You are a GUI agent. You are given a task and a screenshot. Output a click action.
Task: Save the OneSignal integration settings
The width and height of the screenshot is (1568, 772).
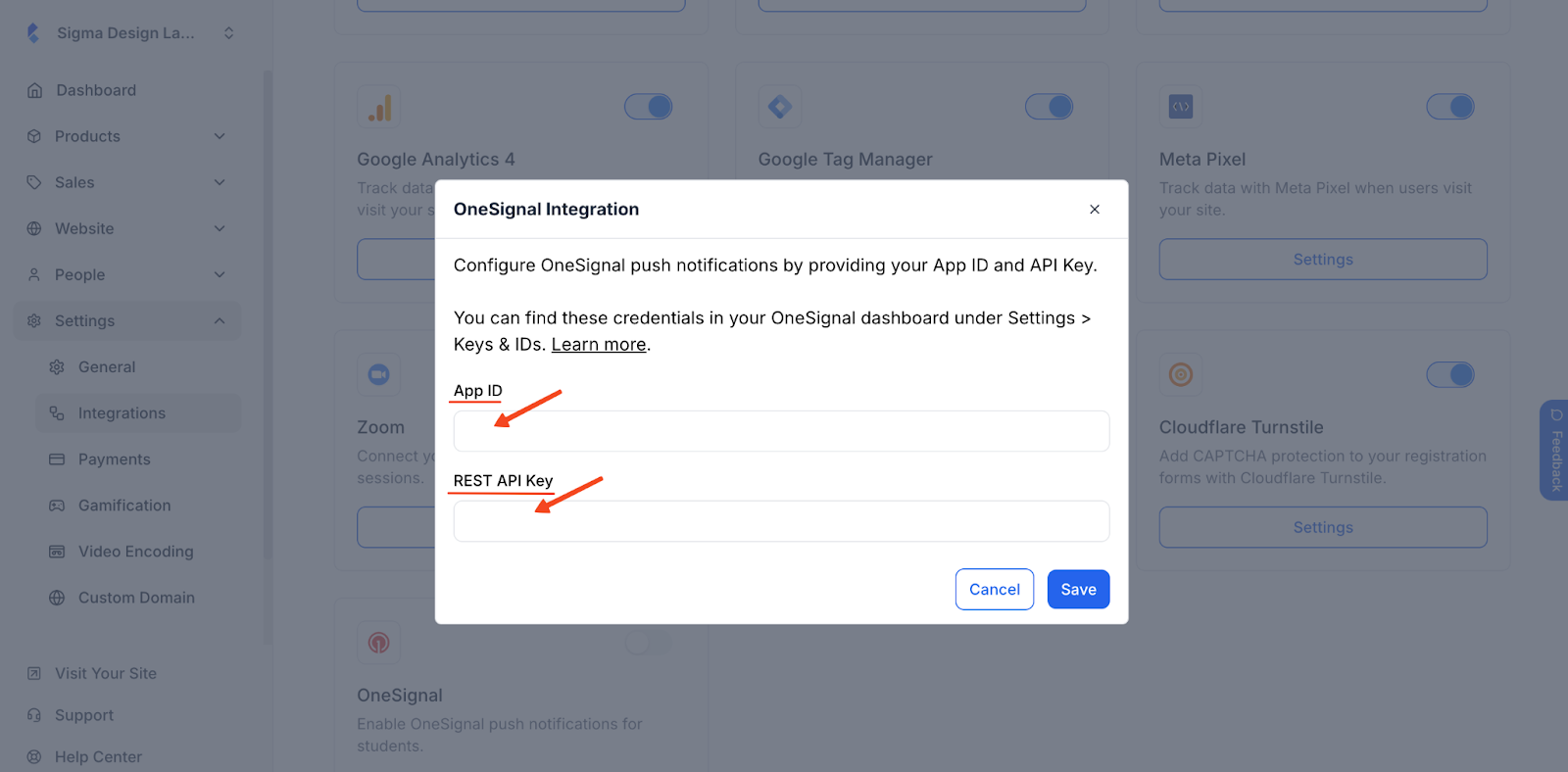pyautogui.click(x=1077, y=589)
